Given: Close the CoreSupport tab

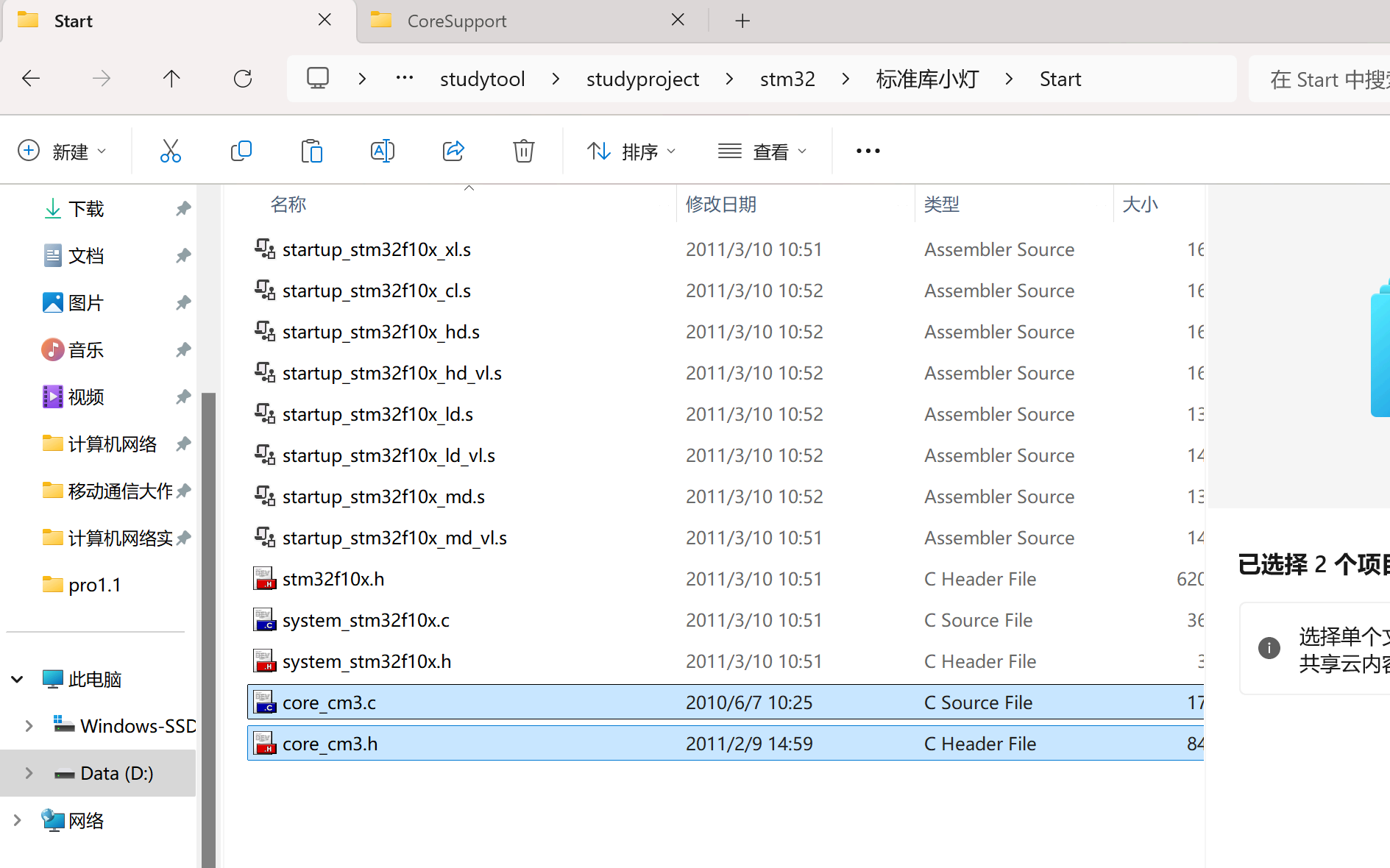Looking at the screenshot, I should [x=678, y=20].
